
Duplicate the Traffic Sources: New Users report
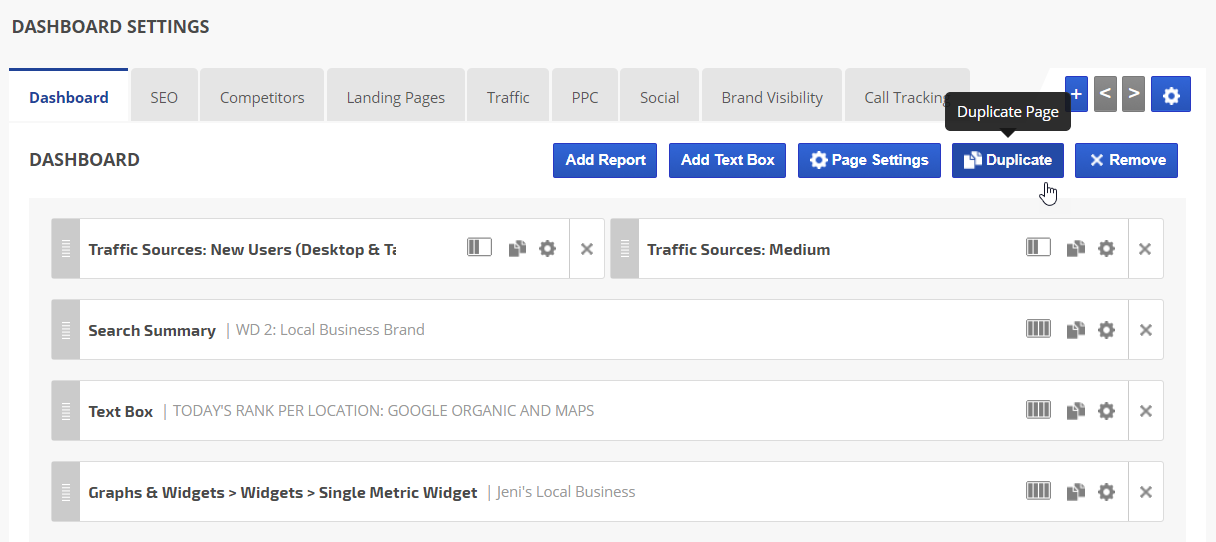tap(517, 249)
